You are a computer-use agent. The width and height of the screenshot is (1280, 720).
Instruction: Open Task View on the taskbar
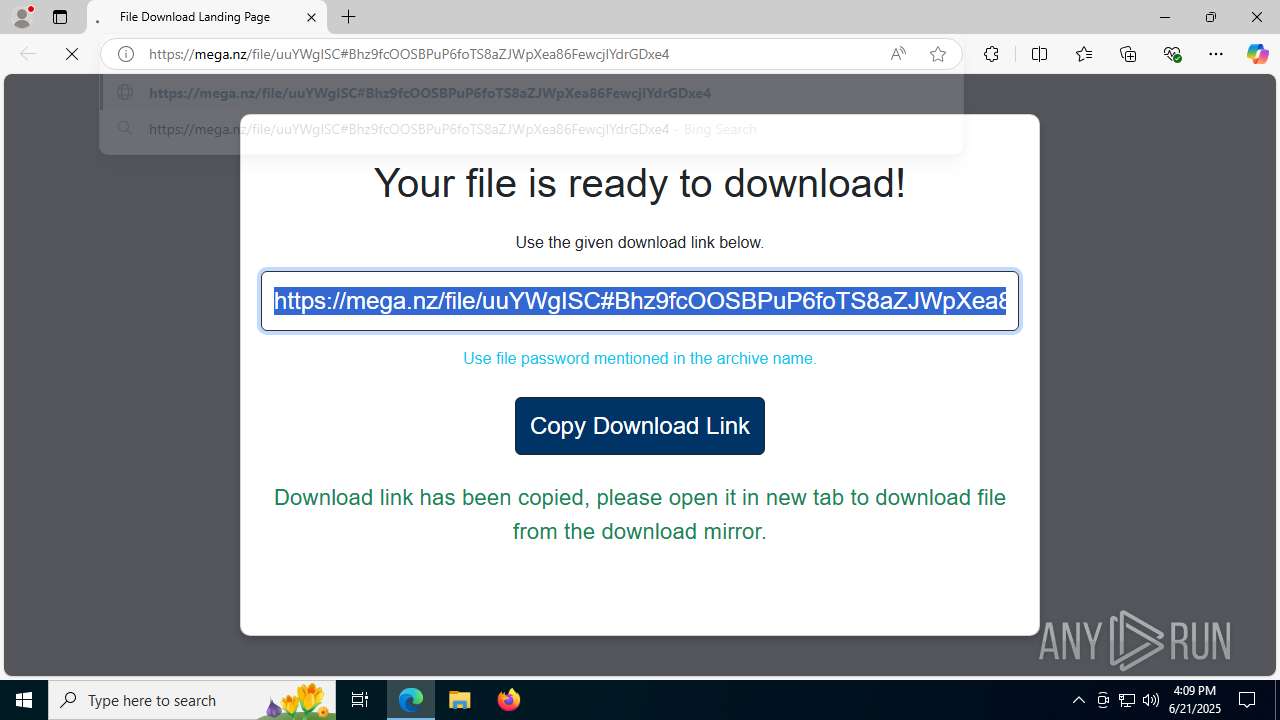(x=360, y=700)
